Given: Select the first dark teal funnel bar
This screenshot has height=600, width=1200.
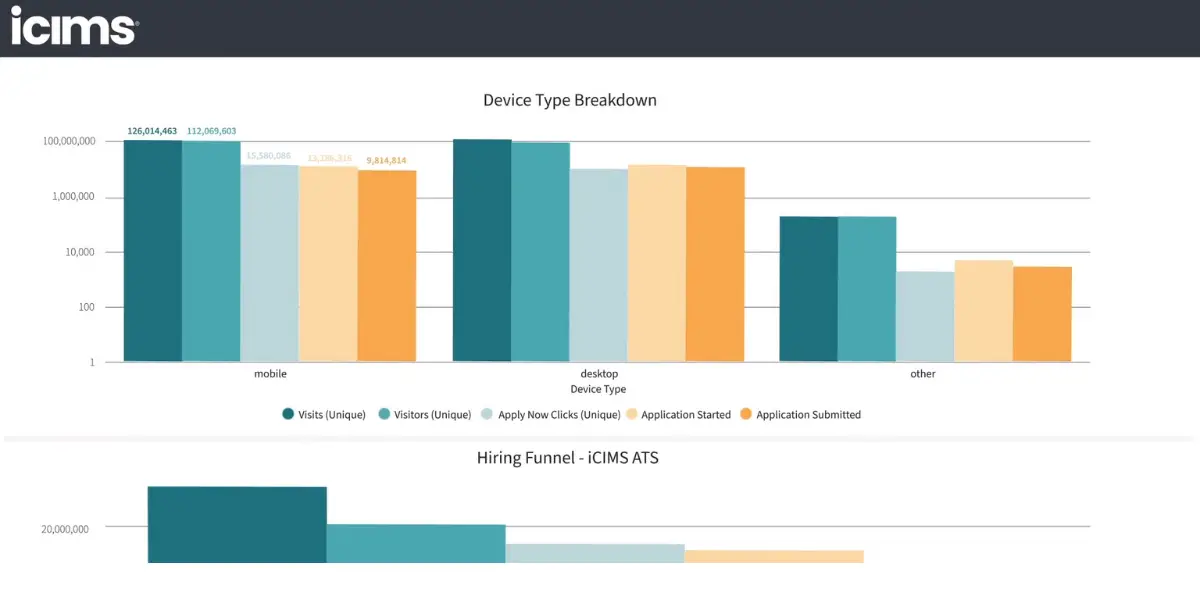Looking at the screenshot, I should point(237,525).
